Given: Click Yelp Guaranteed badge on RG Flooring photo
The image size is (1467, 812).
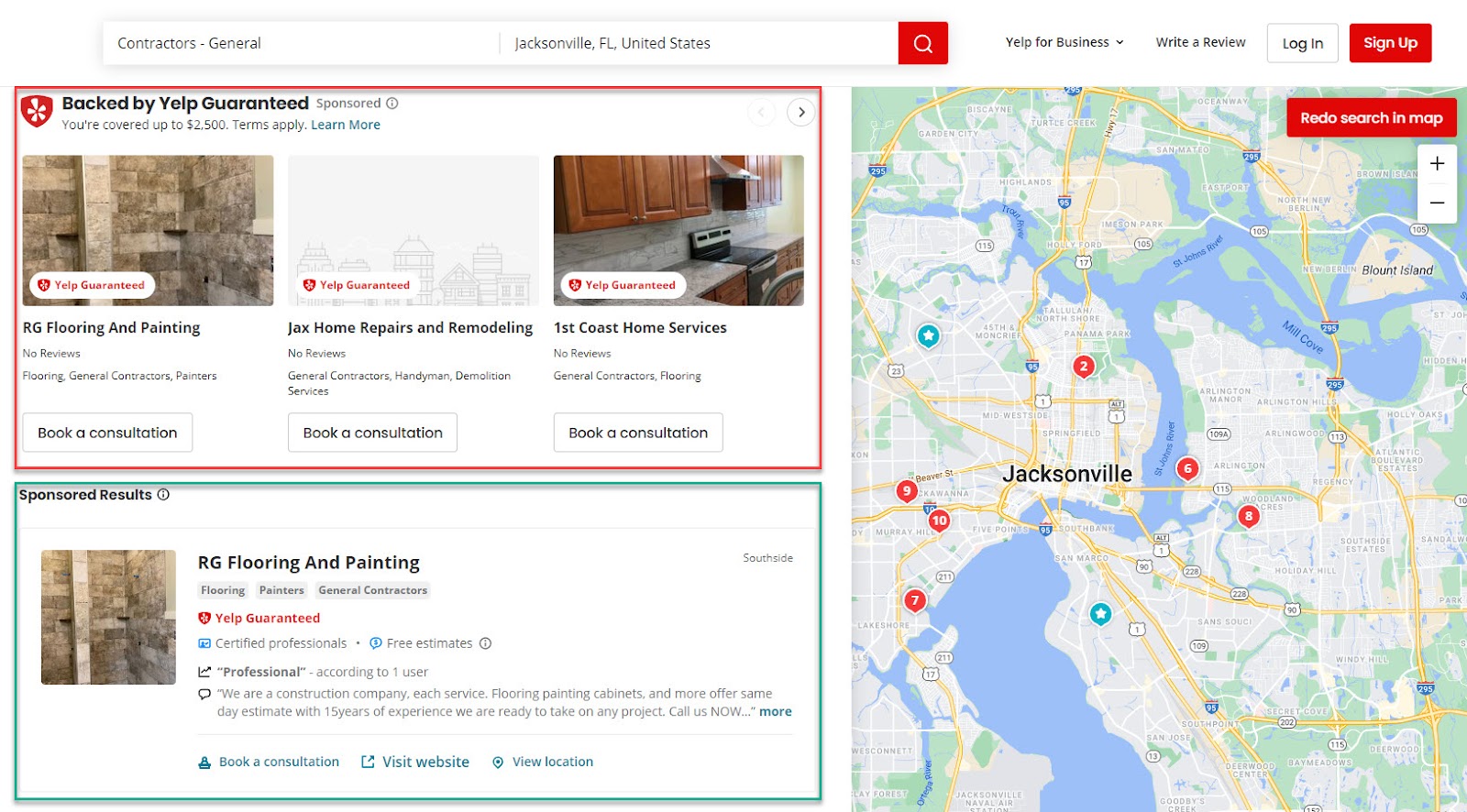Looking at the screenshot, I should tap(92, 285).
